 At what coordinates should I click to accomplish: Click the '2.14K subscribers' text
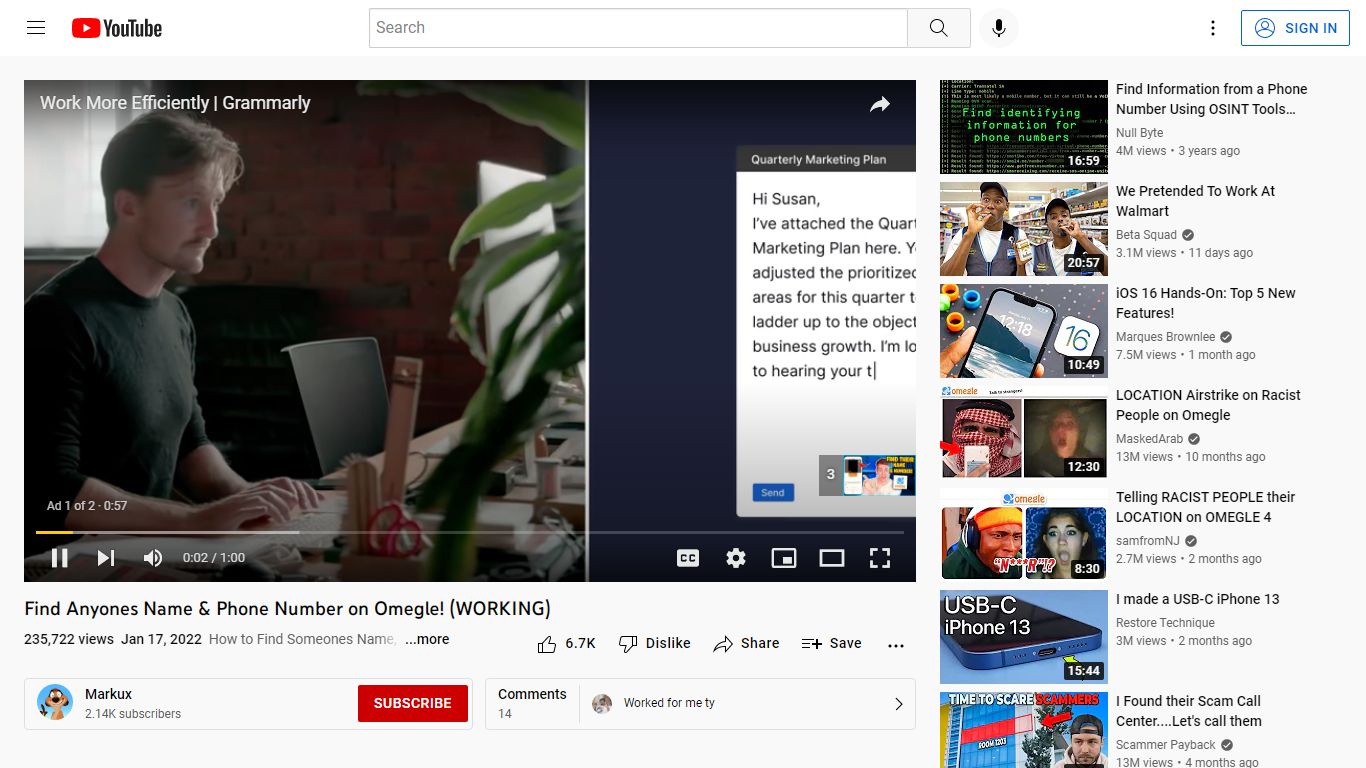(x=133, y=714)
